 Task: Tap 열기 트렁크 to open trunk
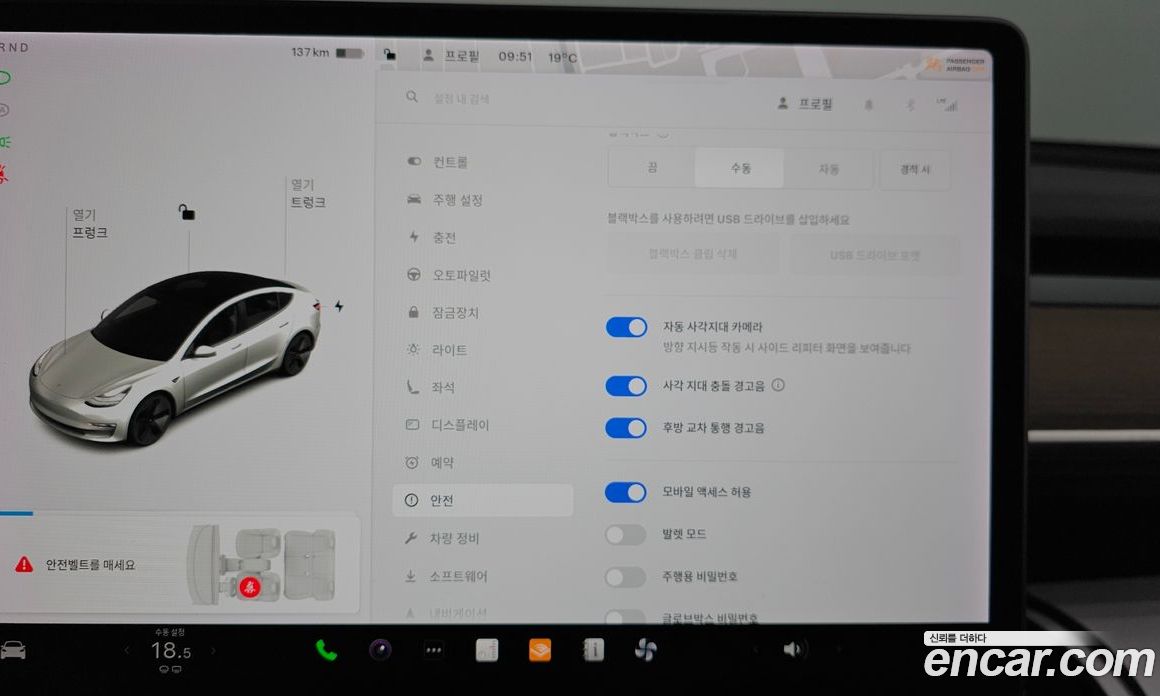(307, 193)
